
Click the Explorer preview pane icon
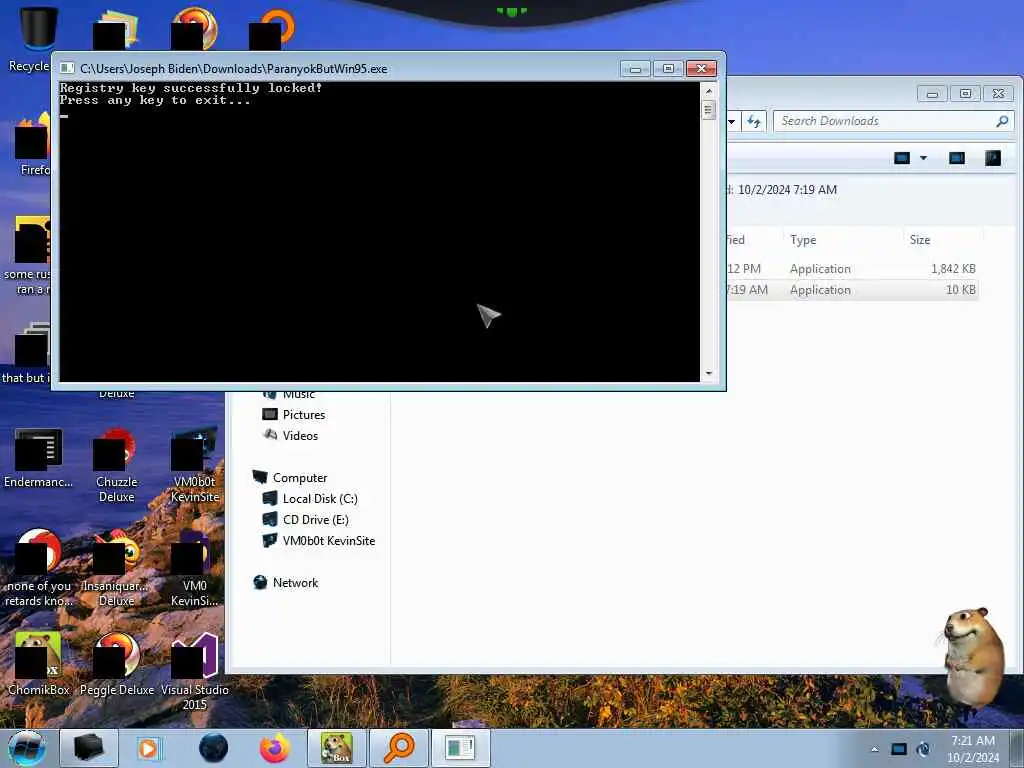tap(957, 158)
